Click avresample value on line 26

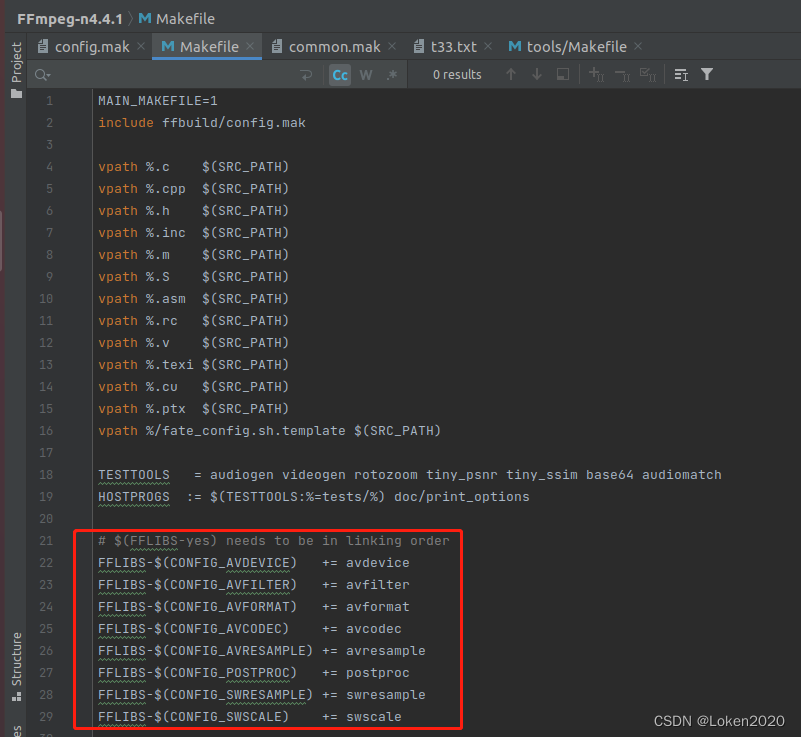tap(386, 651)
